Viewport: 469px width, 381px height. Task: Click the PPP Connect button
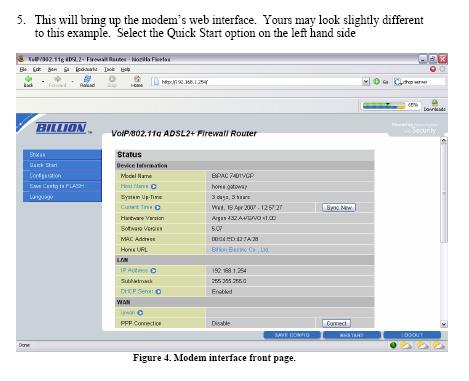336,323
